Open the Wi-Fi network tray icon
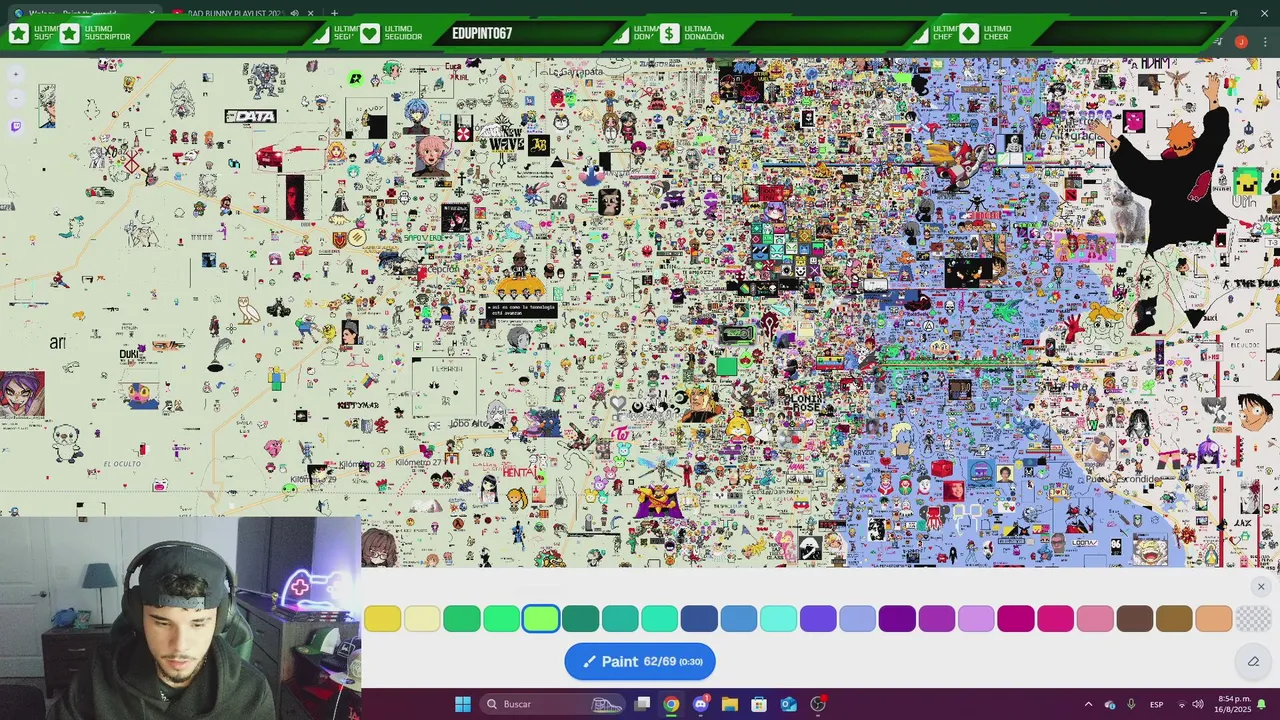Screen dimensions: 1280x720 [x=1181, y=704]
